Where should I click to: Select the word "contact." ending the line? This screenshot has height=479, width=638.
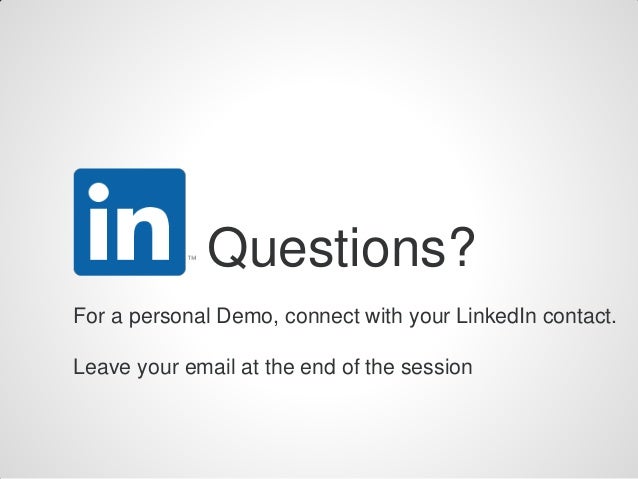pos(579,316)
